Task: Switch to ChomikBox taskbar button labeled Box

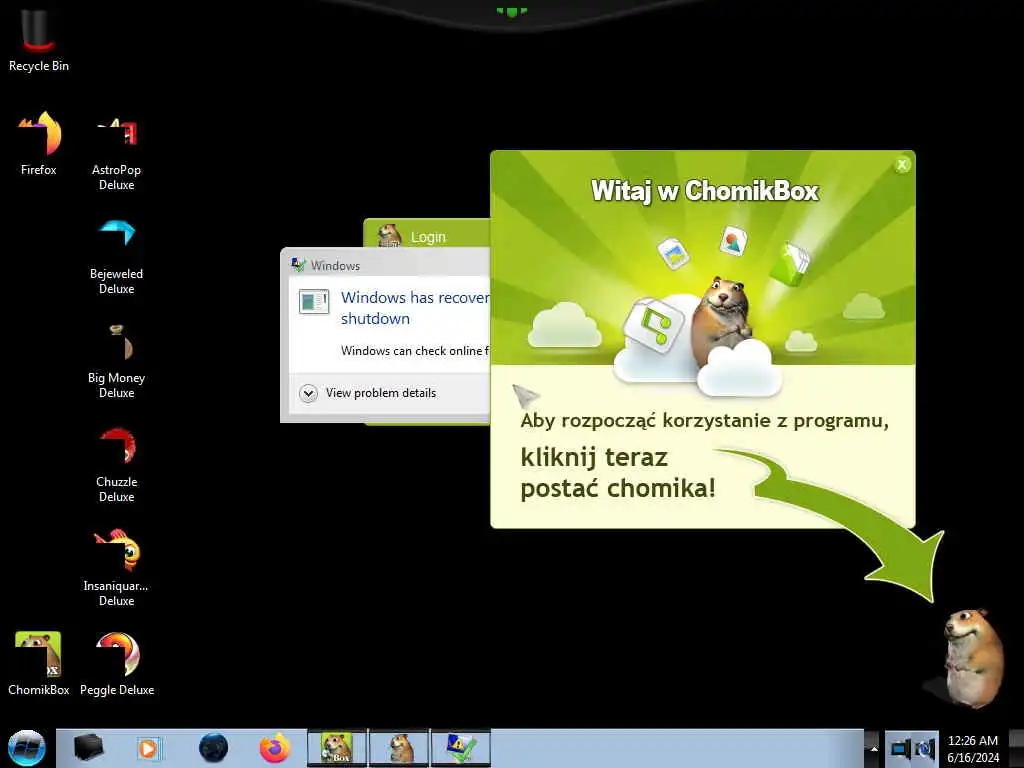Action: (x=337, y=748)
